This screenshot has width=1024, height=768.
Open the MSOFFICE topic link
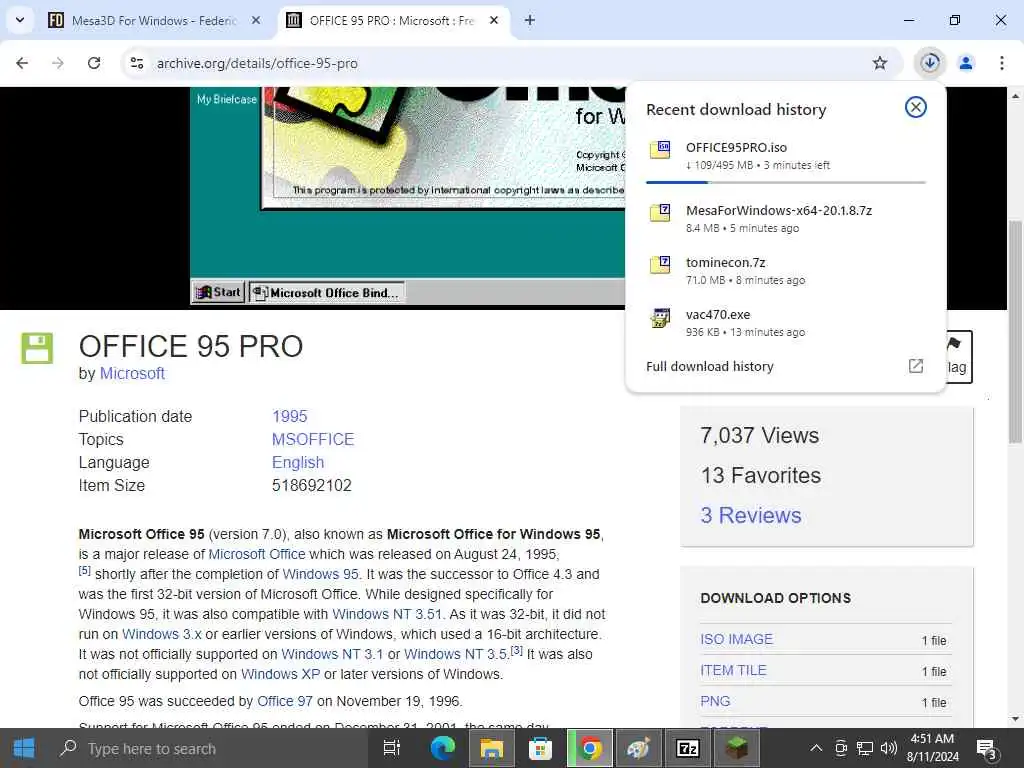click(x=313, y=439)
